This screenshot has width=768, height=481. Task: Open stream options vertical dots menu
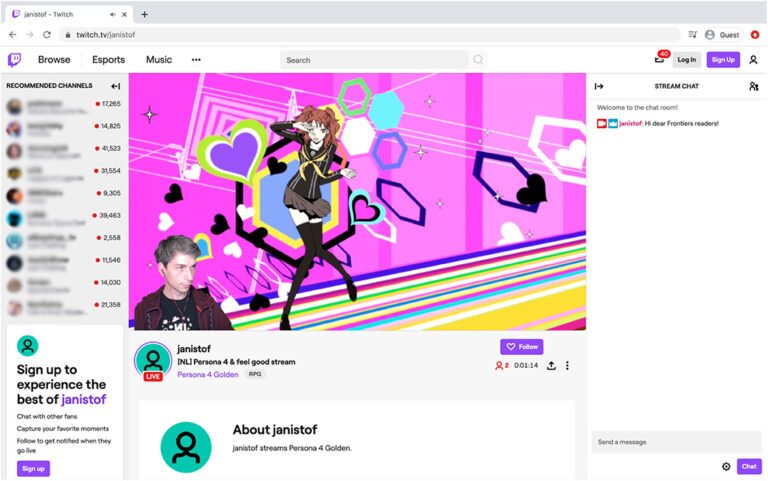(567, 366)
